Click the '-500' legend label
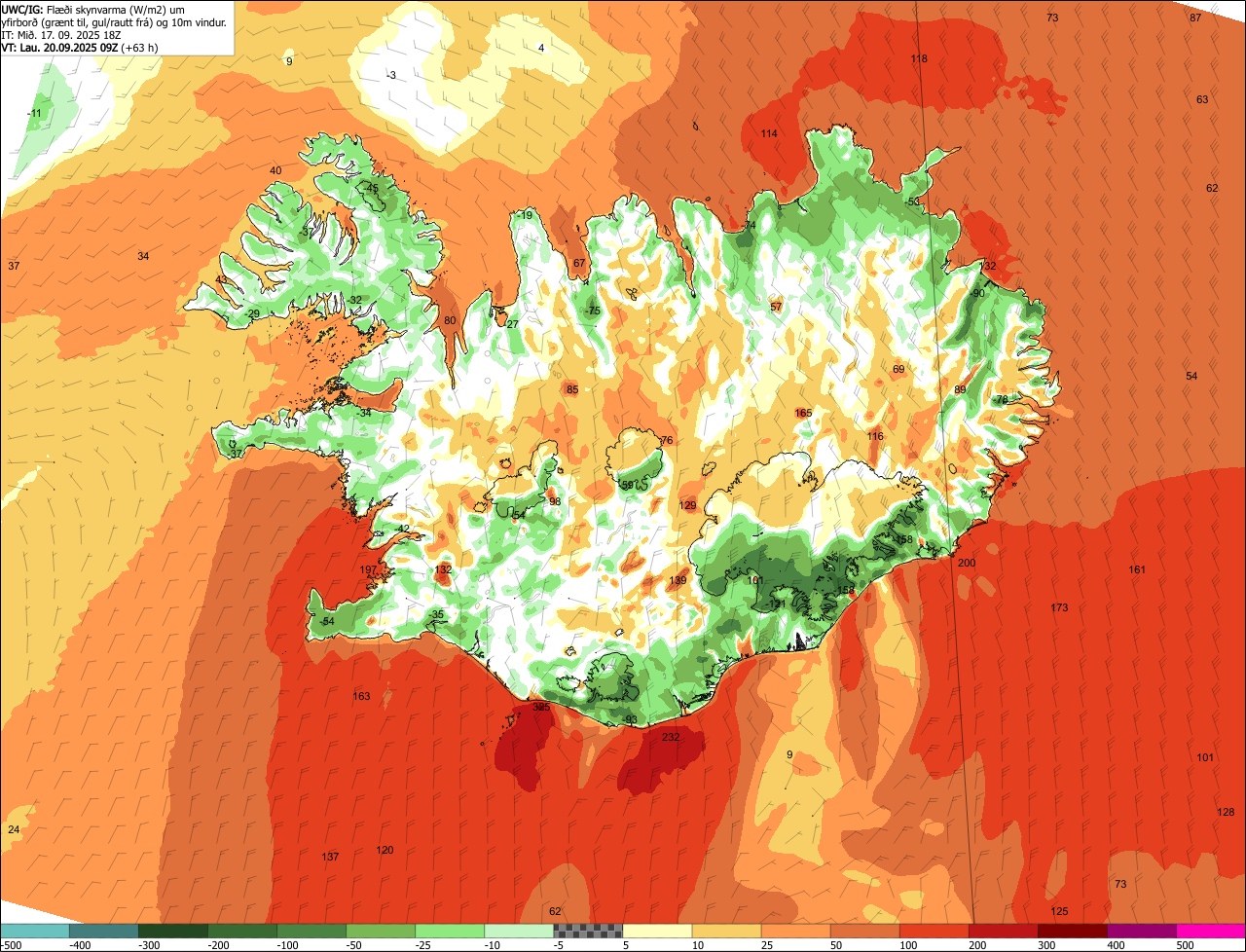 pos(11,944)
